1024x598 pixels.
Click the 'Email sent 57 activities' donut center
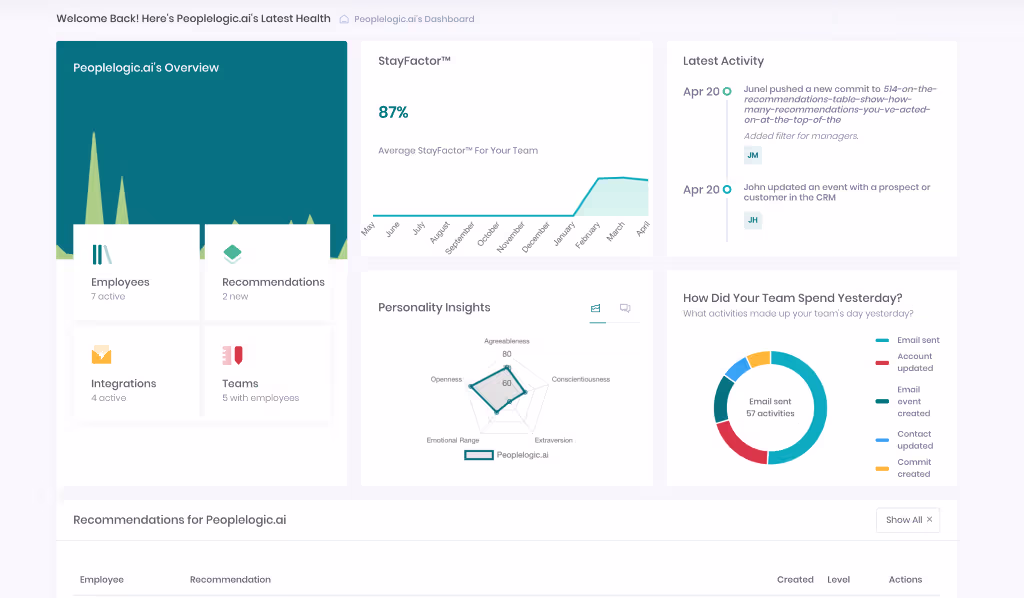tap(771, 407)
